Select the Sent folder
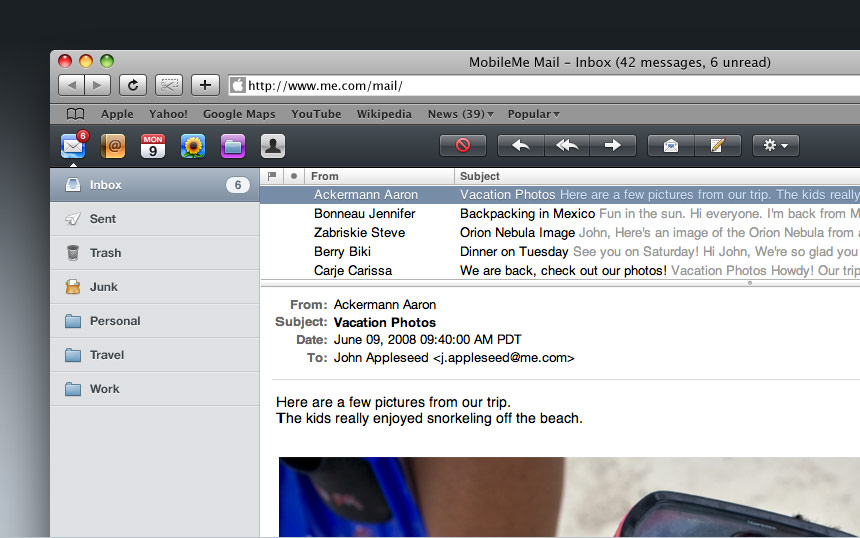Image resolution: width=860 pixels, height=538 pixels. point(155,219)
